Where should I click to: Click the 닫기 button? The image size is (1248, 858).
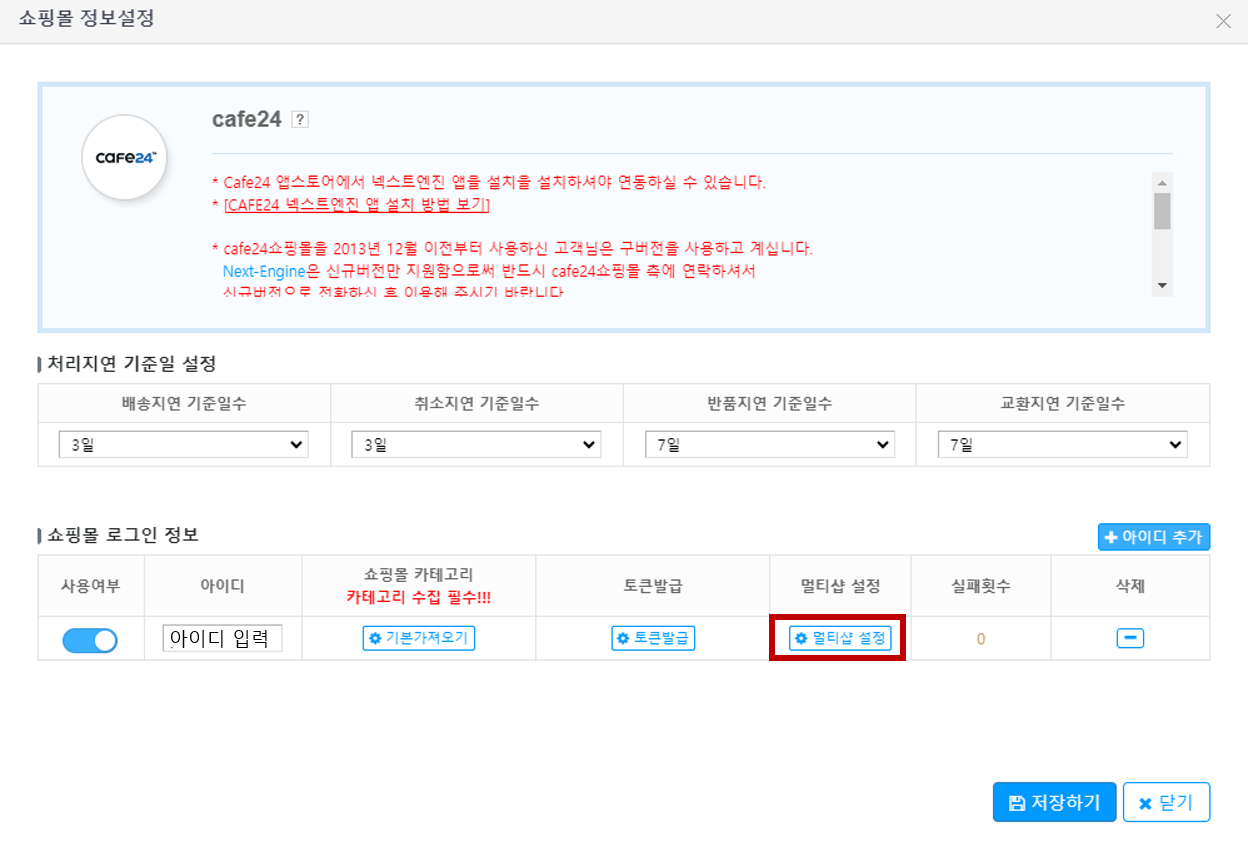[1167, 802]
